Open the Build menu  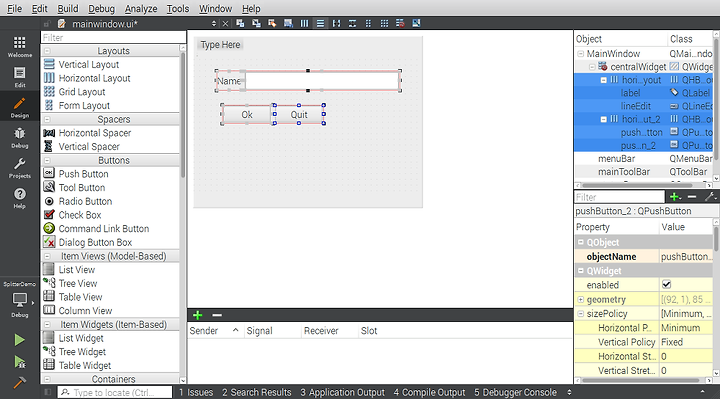click(x=68, y=8)
